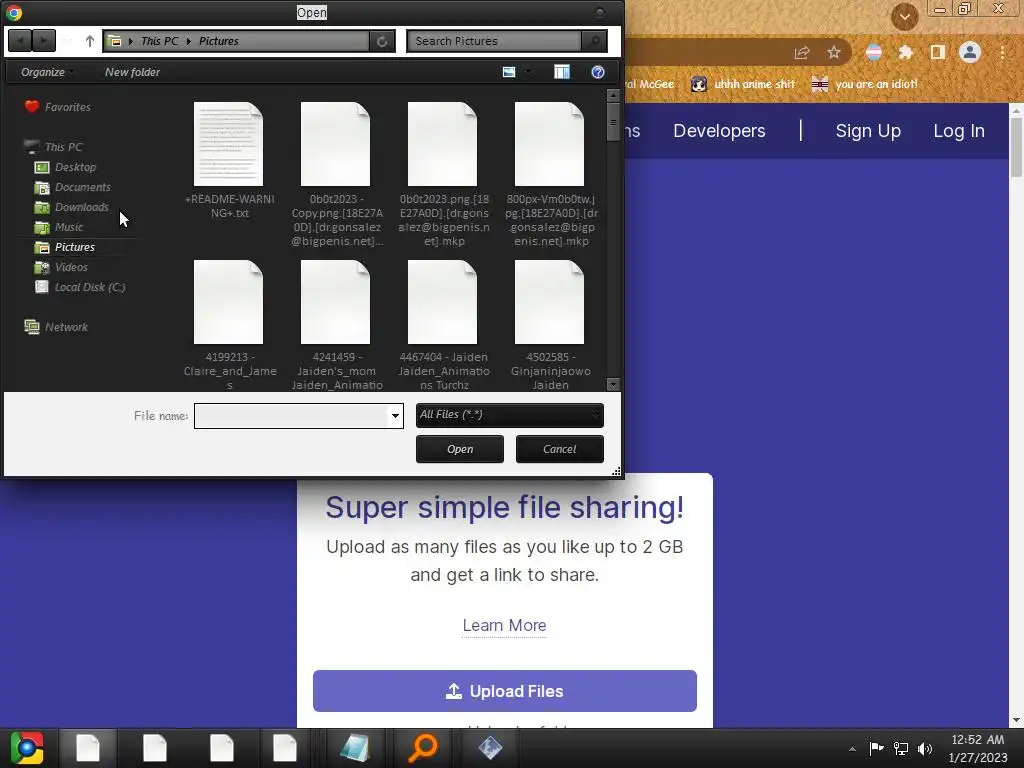This screenshot has height=768, width=1024.
Task: Select the 4199213 - Claire_and_James file
Action: pos(230,325)
